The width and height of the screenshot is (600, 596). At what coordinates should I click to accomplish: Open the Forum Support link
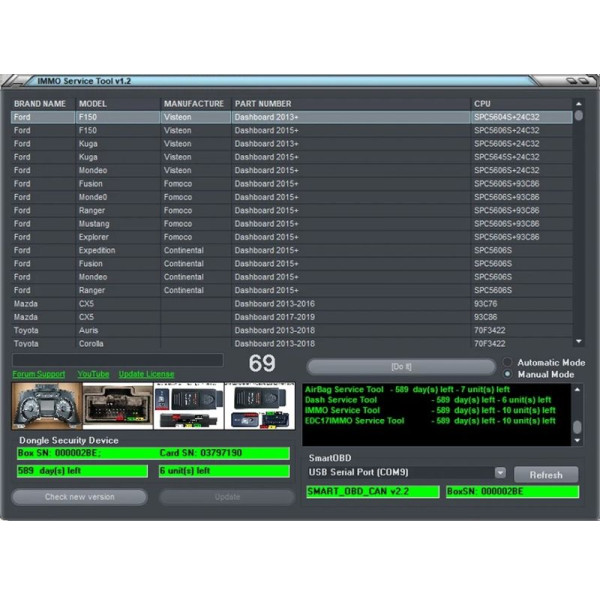click(x=40, y=374)
